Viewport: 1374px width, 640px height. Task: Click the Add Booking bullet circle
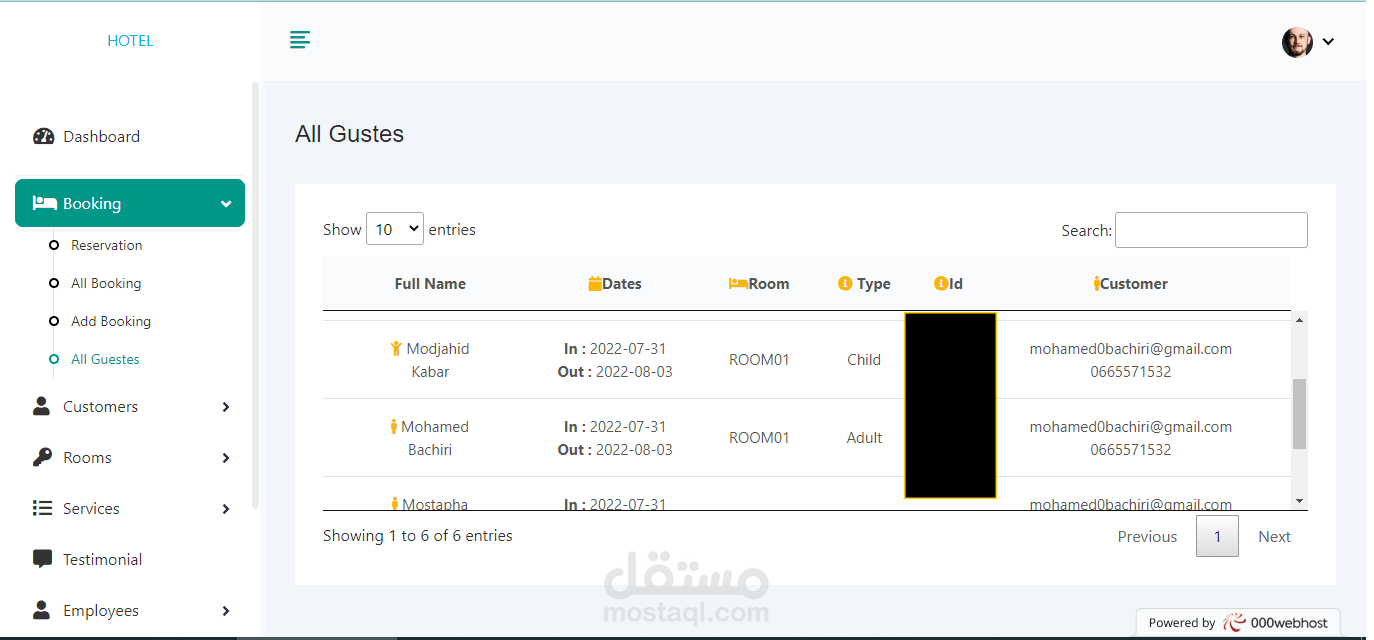point(54,321)
